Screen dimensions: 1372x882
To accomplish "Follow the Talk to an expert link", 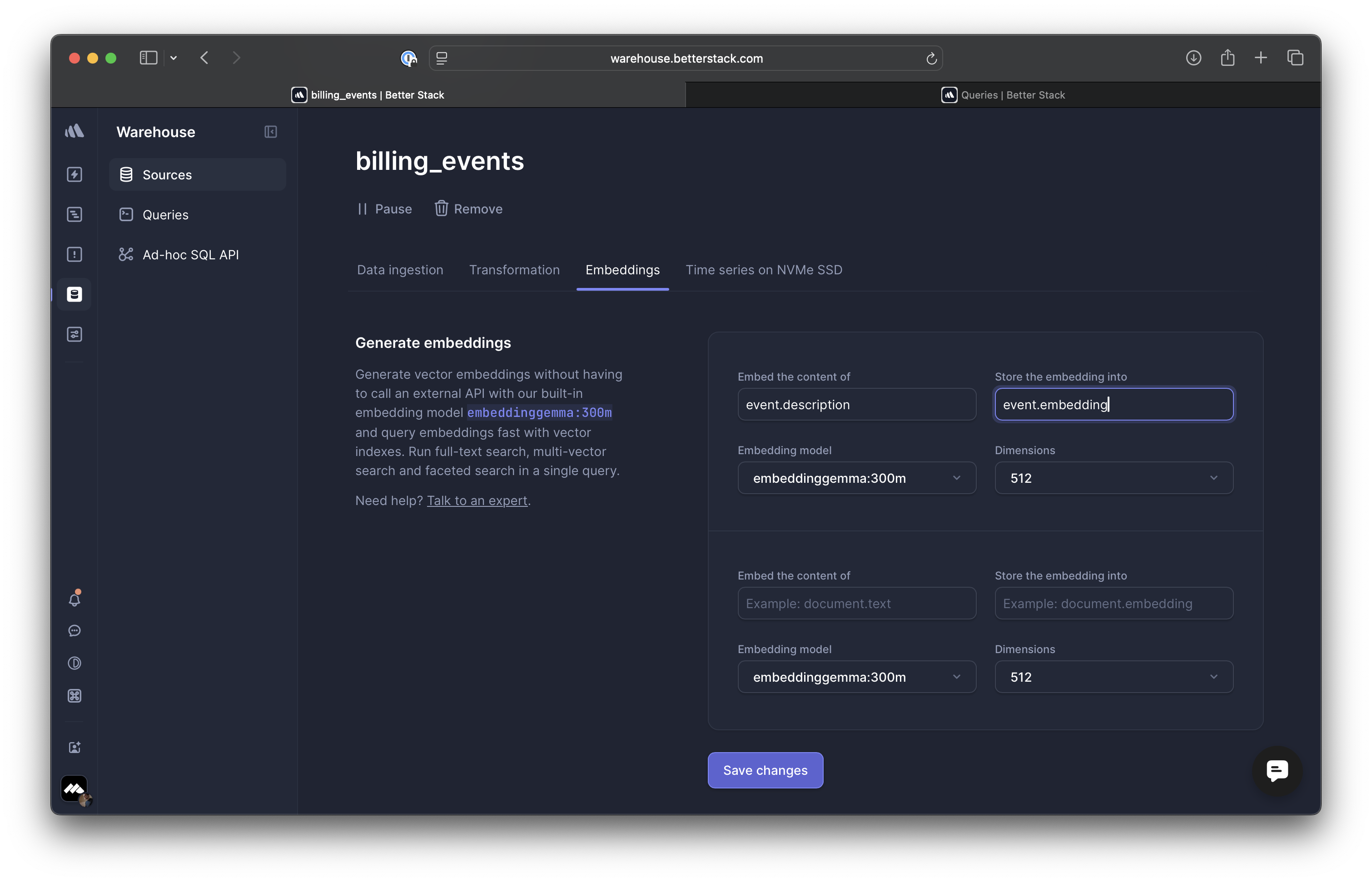I will tap(477, 500).
